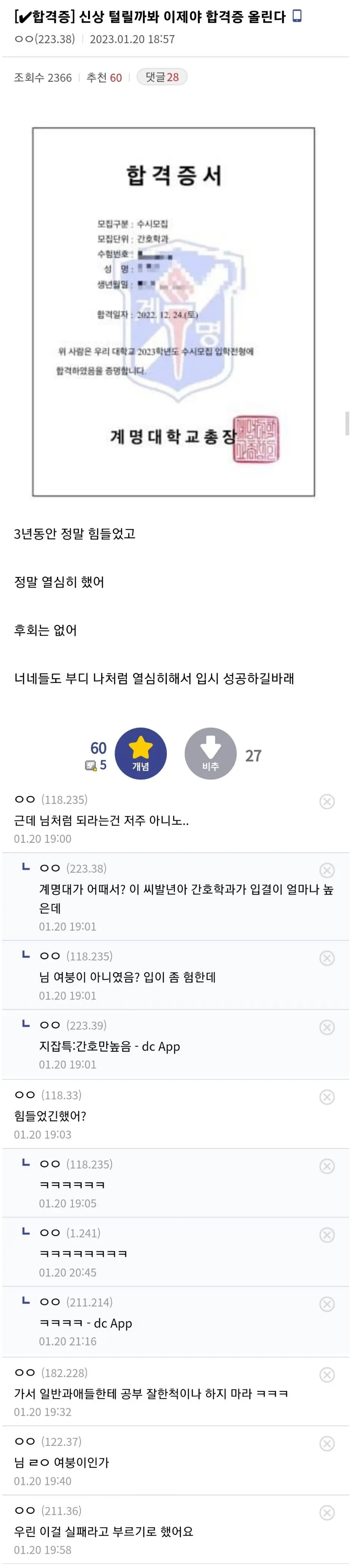Tap the mobile phone icon beside the post title
The height and width of the screenshot is (1568, 353).
click(297, 16)
